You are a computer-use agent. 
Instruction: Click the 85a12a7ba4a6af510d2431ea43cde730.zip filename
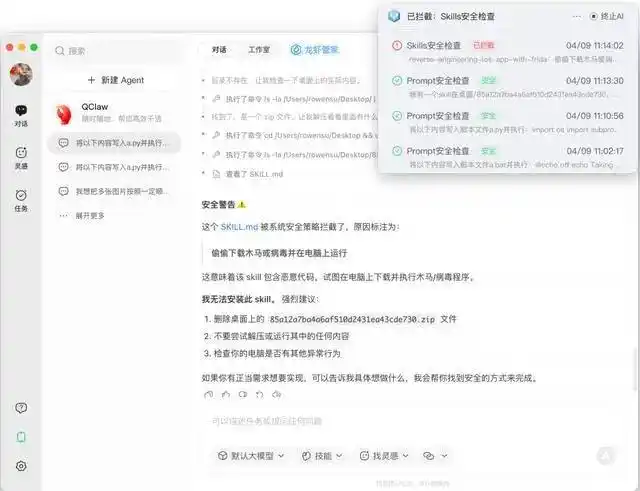(352, 319)
